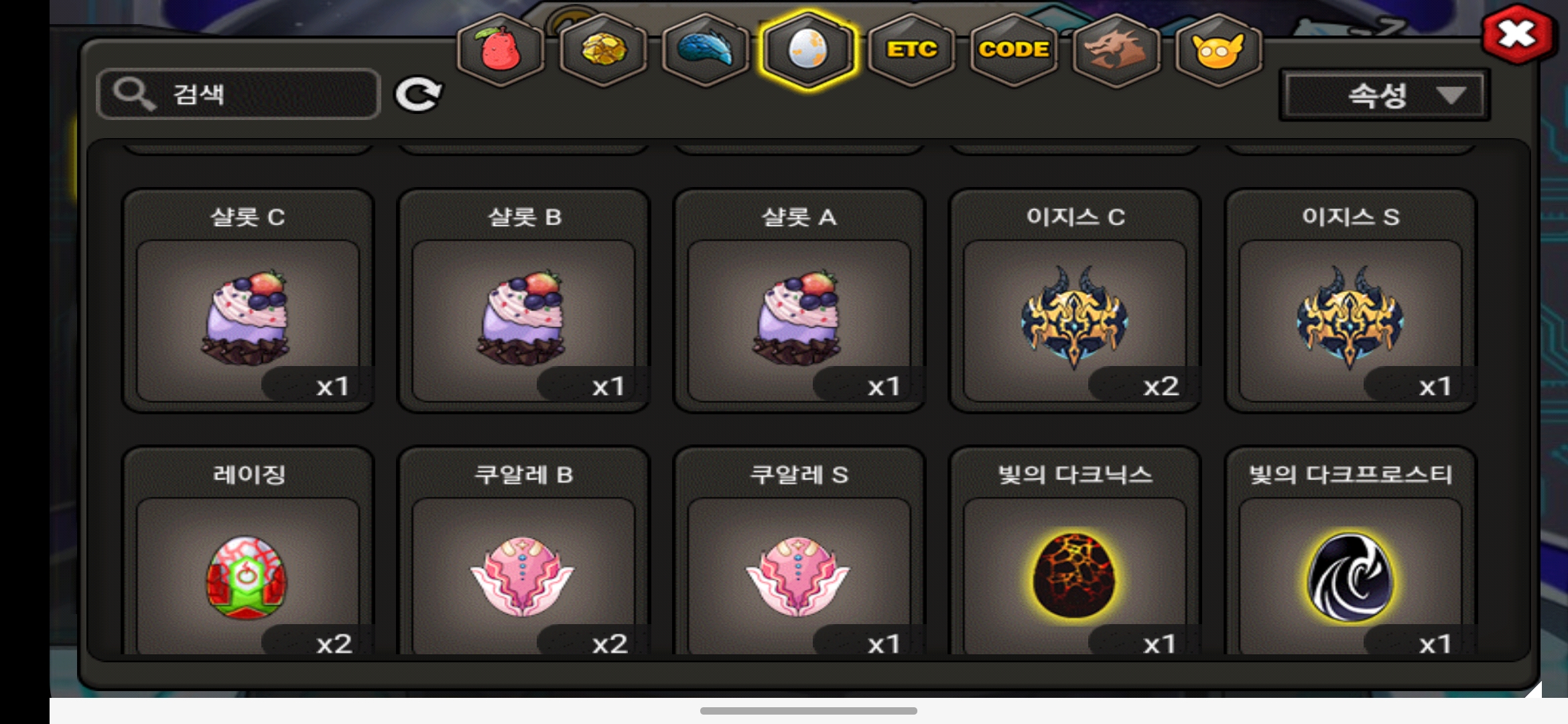The image size is (1568, 724).
Task: Choose the 레이징 red green egg
Action: (x=248, y=551)
